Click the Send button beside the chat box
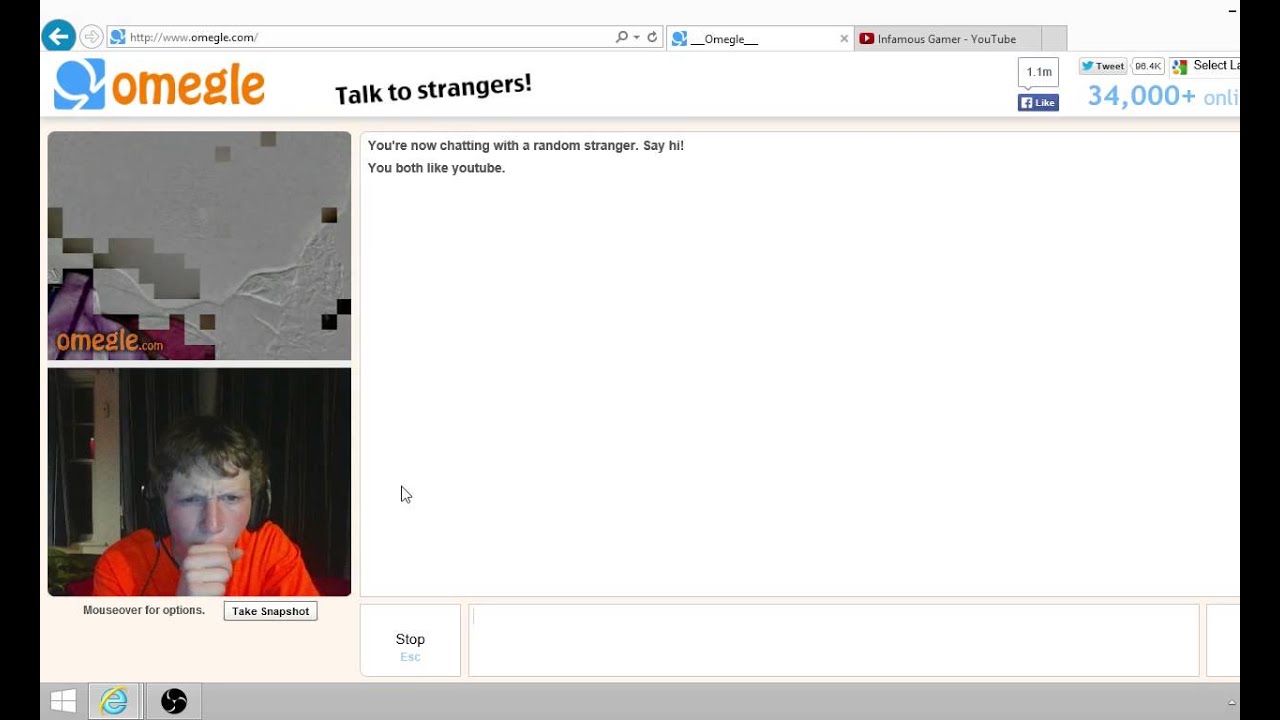1280x720 pixels. pos(1223,640)
